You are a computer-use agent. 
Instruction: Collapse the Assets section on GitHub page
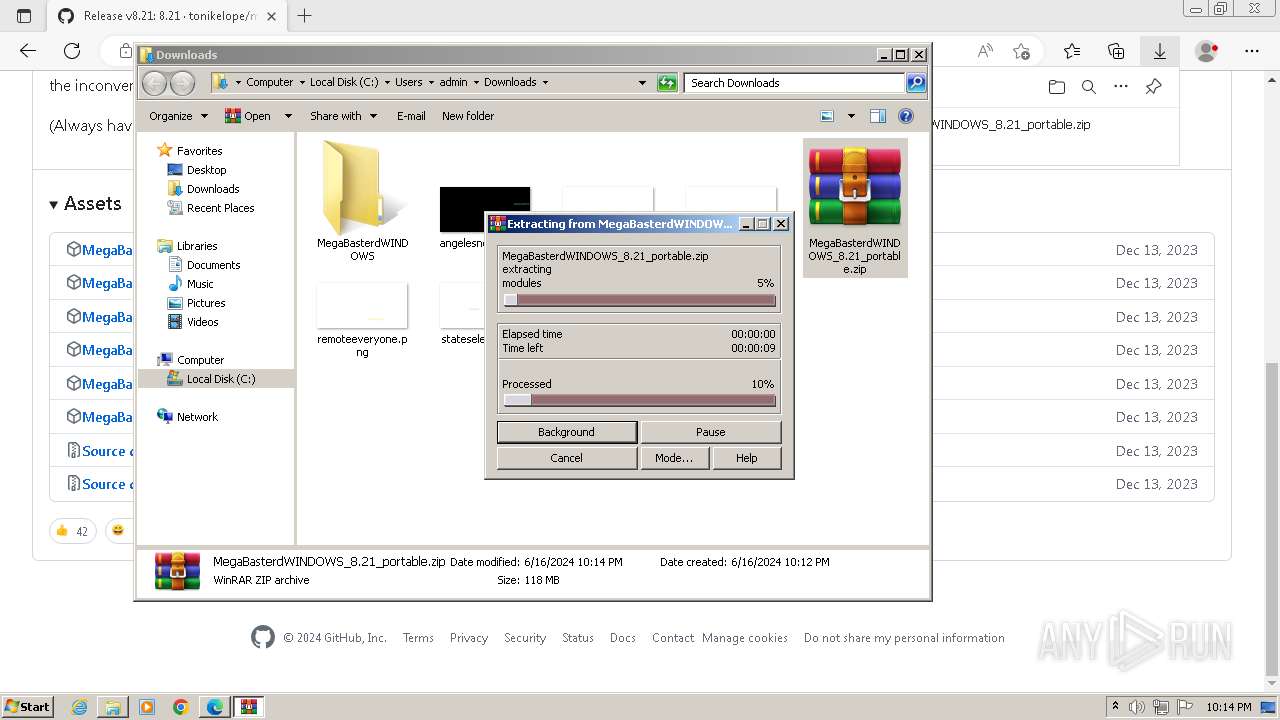pos(85,204)
